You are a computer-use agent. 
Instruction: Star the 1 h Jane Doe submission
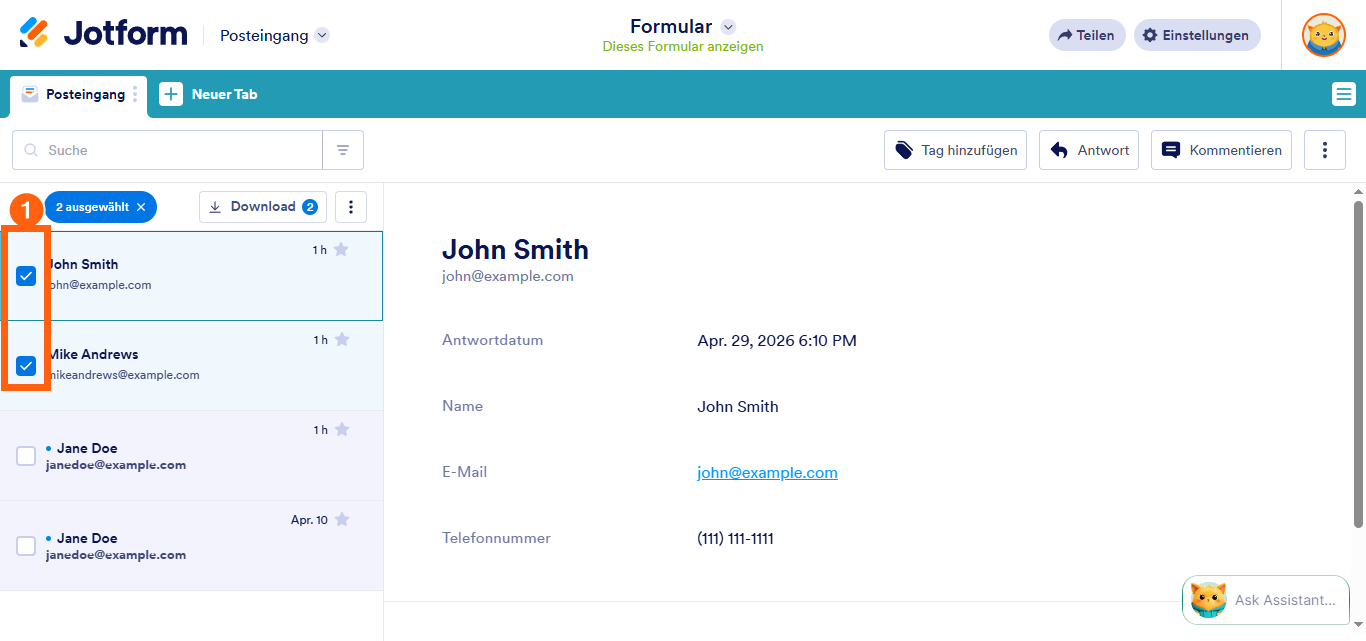tap(341, 430)
